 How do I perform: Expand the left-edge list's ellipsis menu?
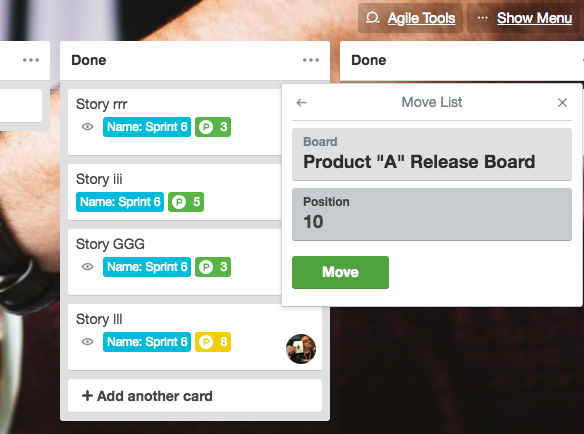31,60
